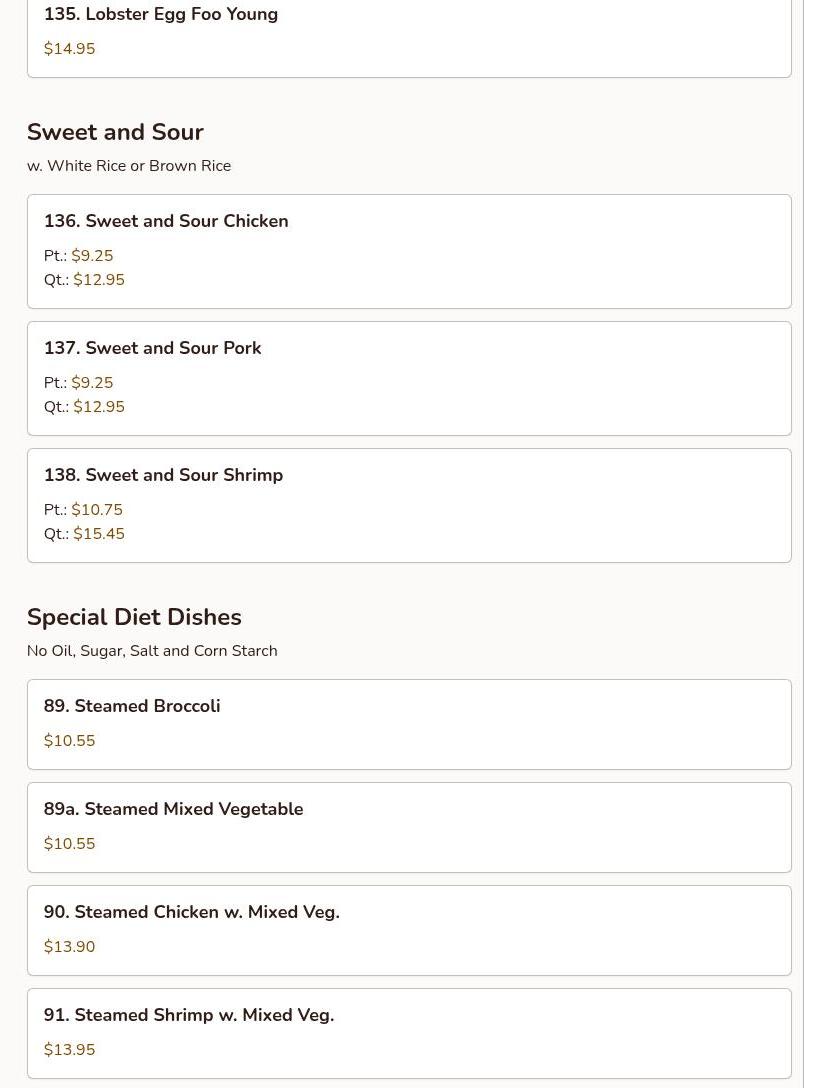This screenshot has height=1088, width=824.
Task: Open the Steamed Broccoli item
Action: (x=132, y=706)
